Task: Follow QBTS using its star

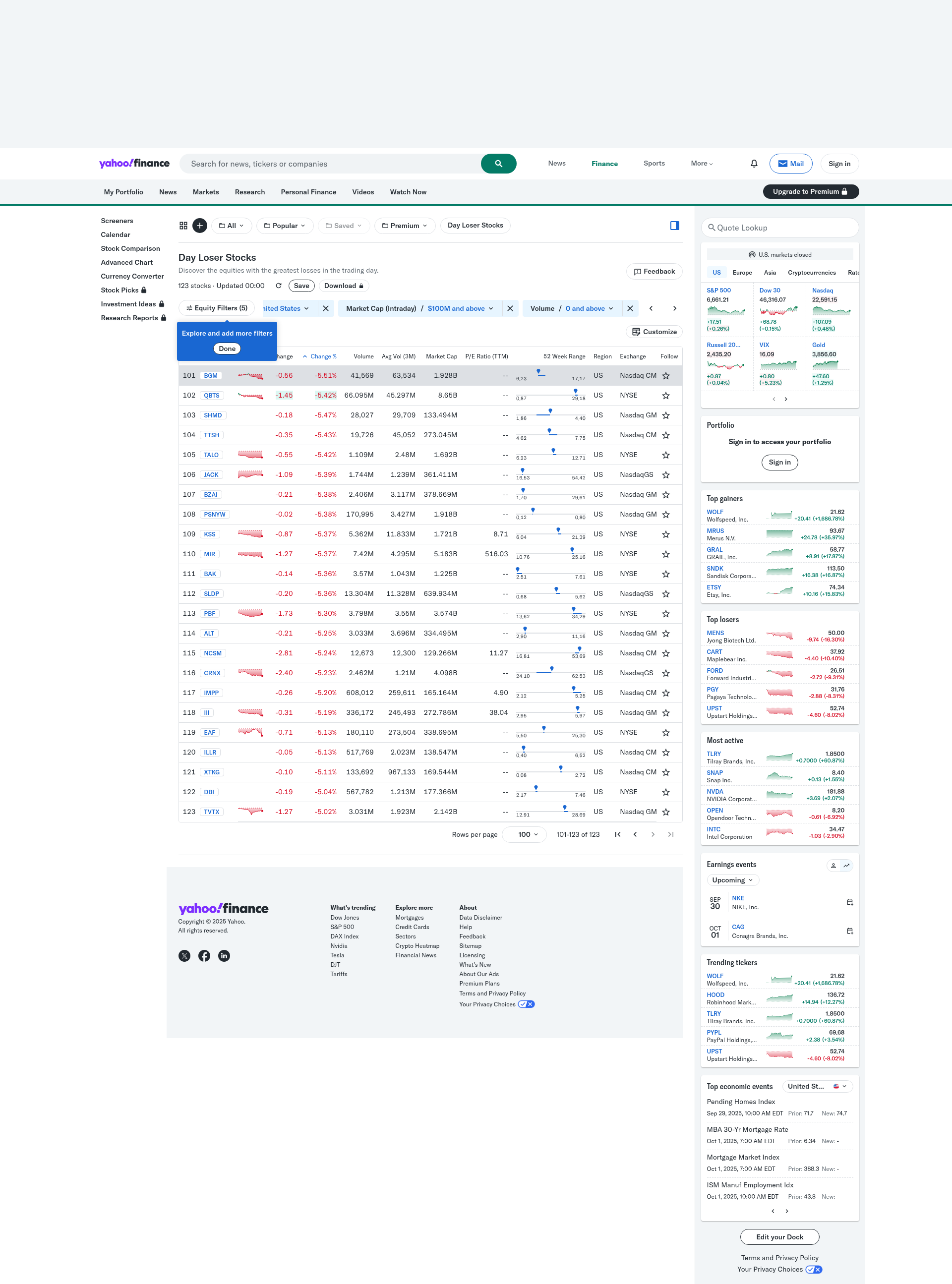Action: (x=665, y=396)
